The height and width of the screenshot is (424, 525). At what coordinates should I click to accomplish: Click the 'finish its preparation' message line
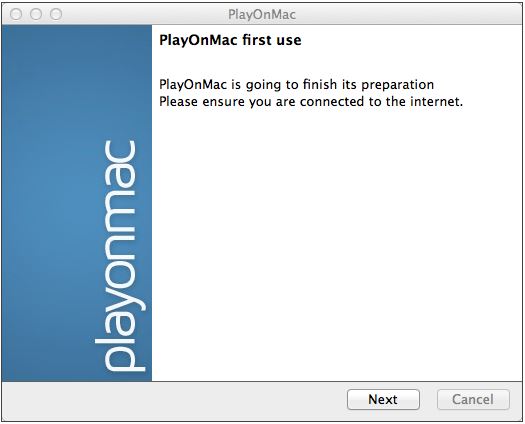296,84
